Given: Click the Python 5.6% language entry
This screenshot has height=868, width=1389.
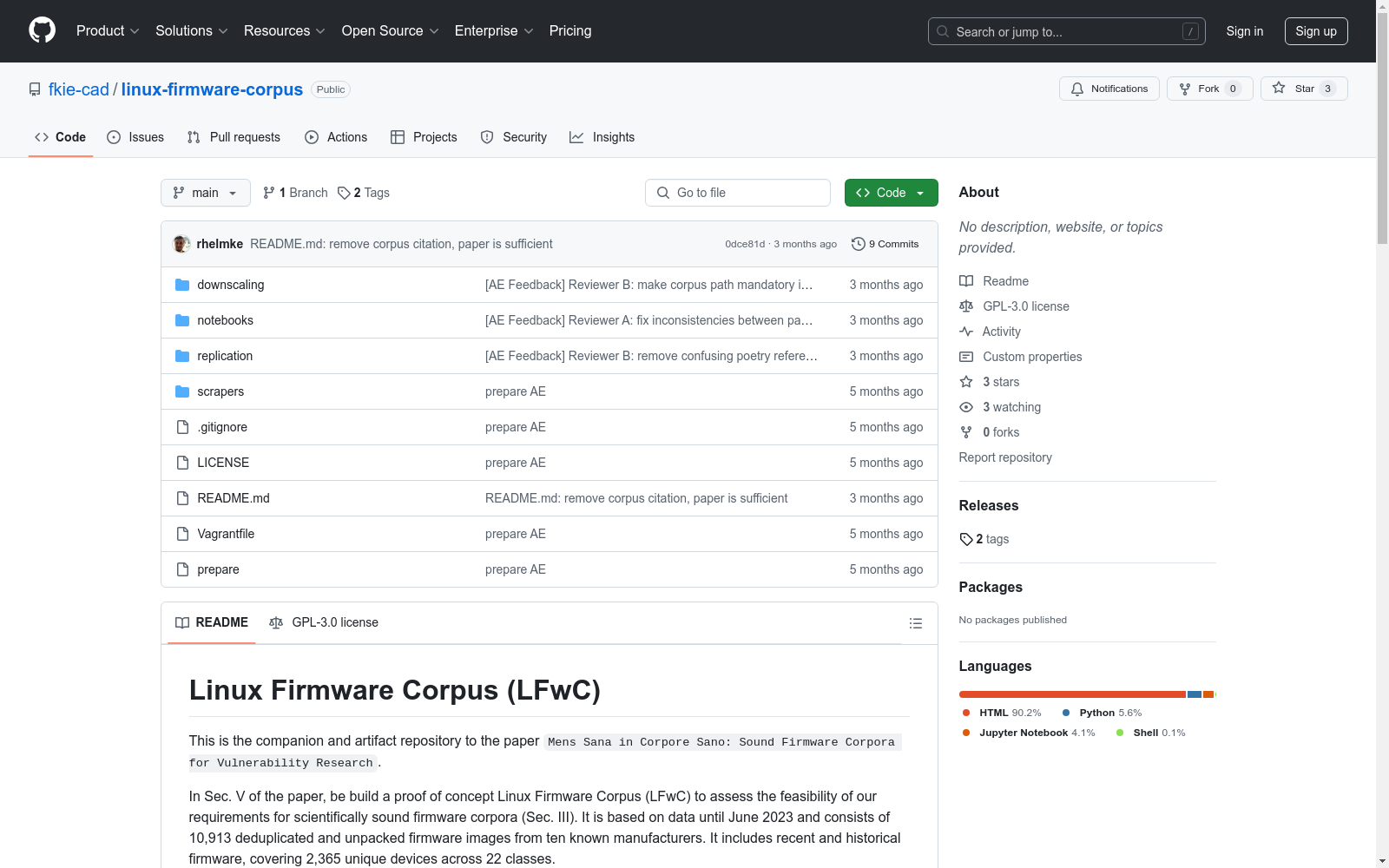Looking at the screenshot, I should (x=1103, y=713).
